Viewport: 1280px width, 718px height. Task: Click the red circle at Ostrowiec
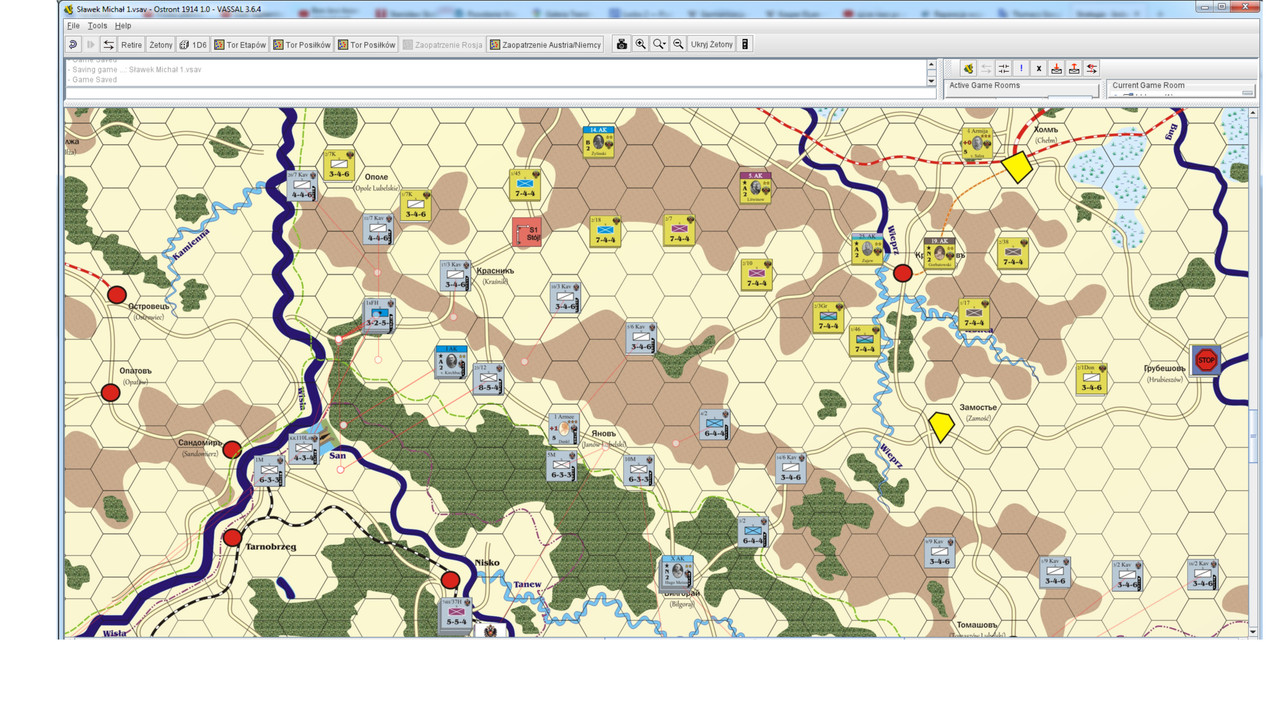[x=116, y=294]
